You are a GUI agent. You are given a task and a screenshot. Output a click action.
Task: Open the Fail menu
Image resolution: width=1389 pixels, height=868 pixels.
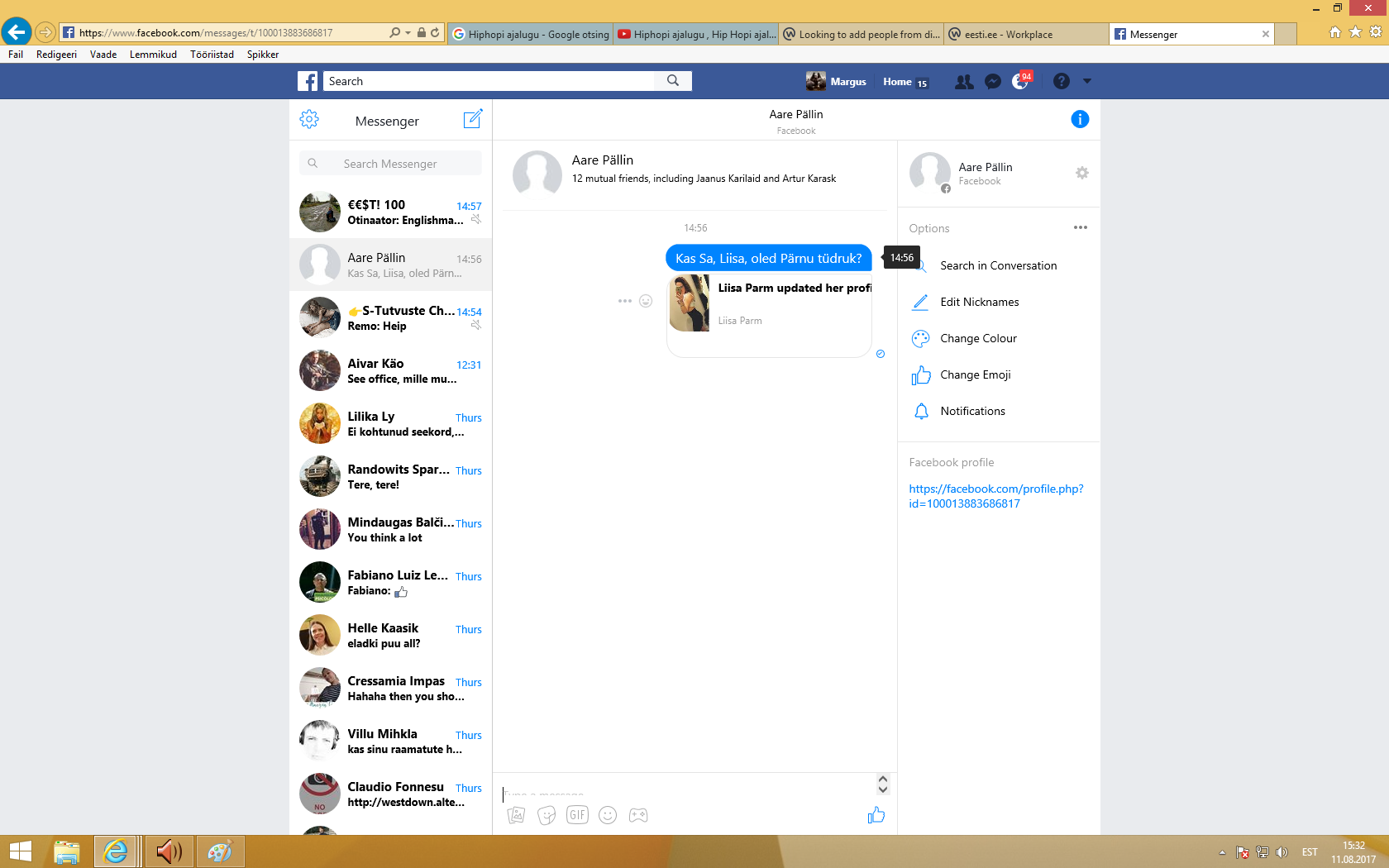click(x=16, y=55)
